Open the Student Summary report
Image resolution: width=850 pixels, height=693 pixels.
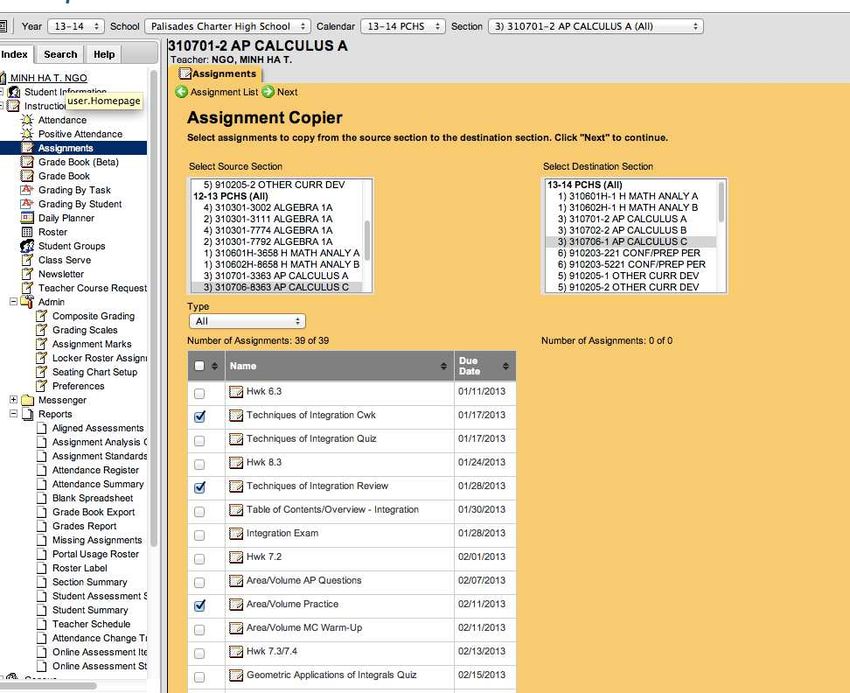90,610
